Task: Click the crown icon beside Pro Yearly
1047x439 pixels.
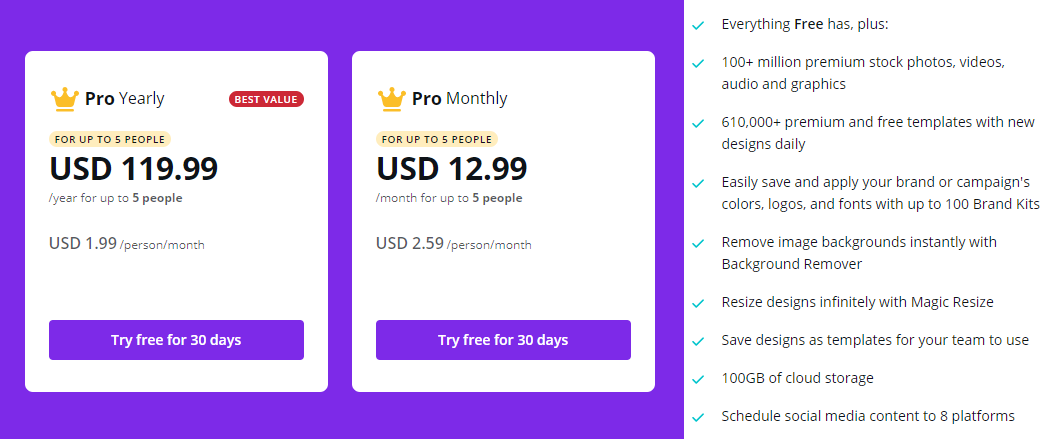Action: 64,98
